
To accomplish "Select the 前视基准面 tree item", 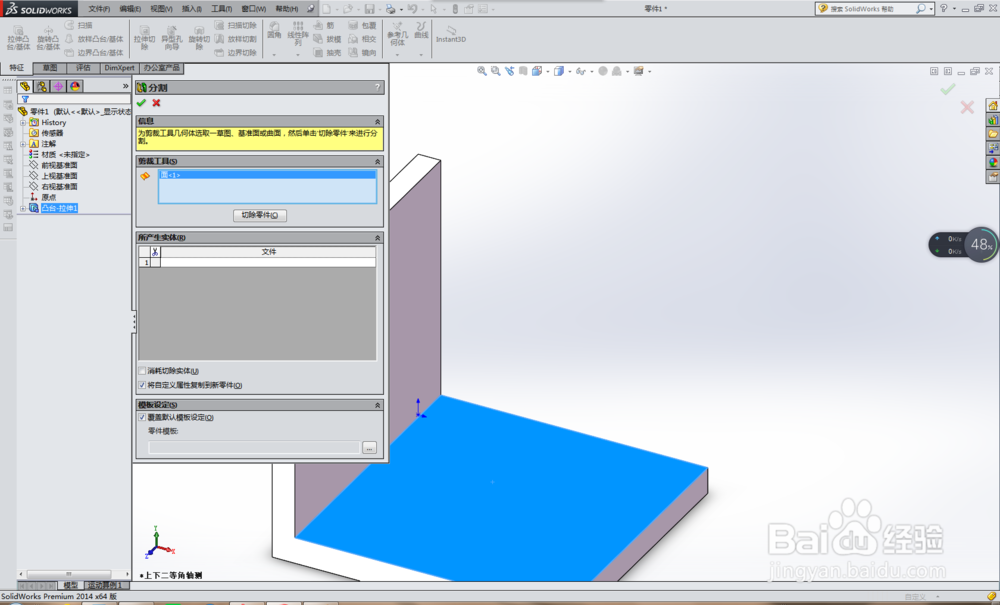I will [59, 165].
